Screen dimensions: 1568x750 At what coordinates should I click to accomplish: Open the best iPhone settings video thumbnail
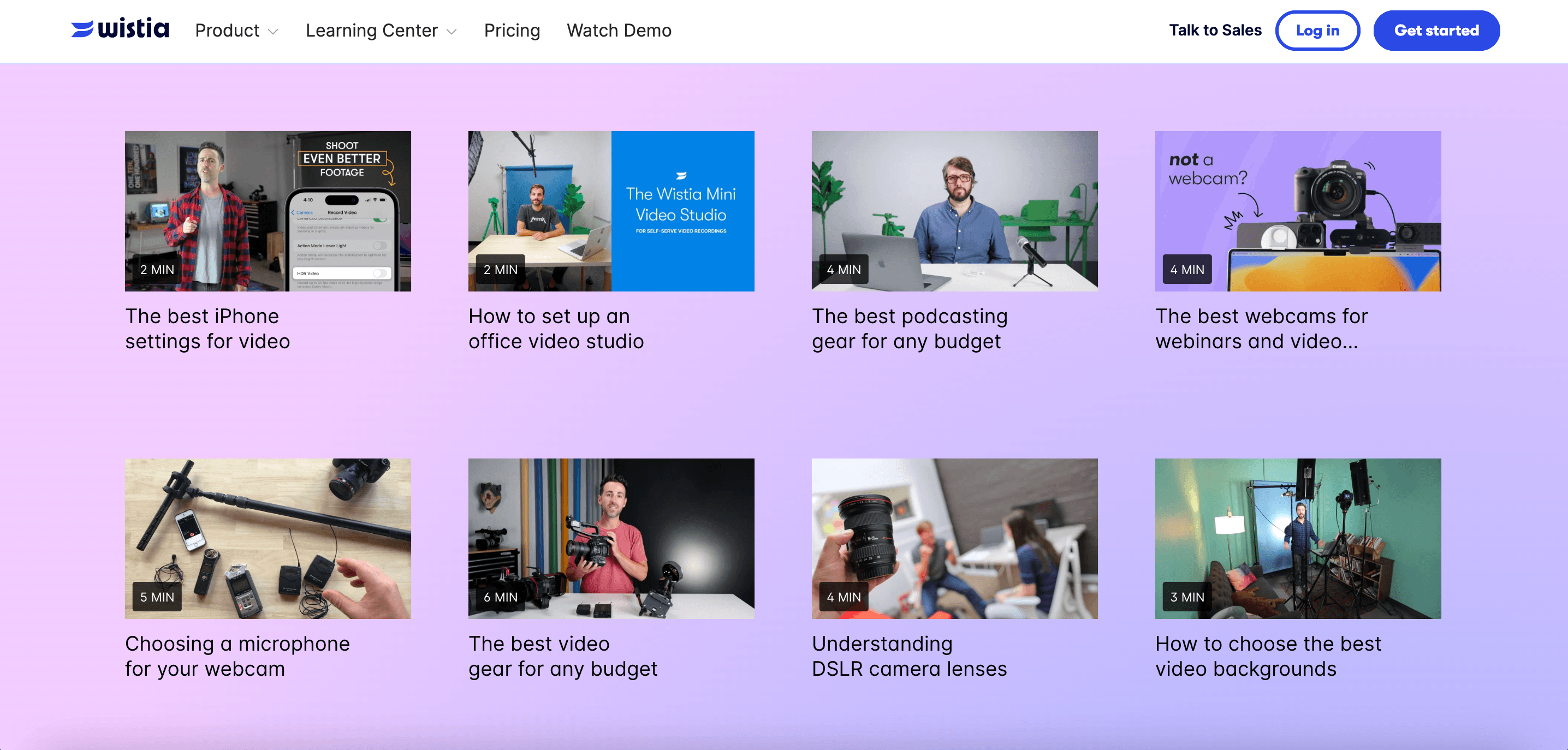click(x=268, y=211)
